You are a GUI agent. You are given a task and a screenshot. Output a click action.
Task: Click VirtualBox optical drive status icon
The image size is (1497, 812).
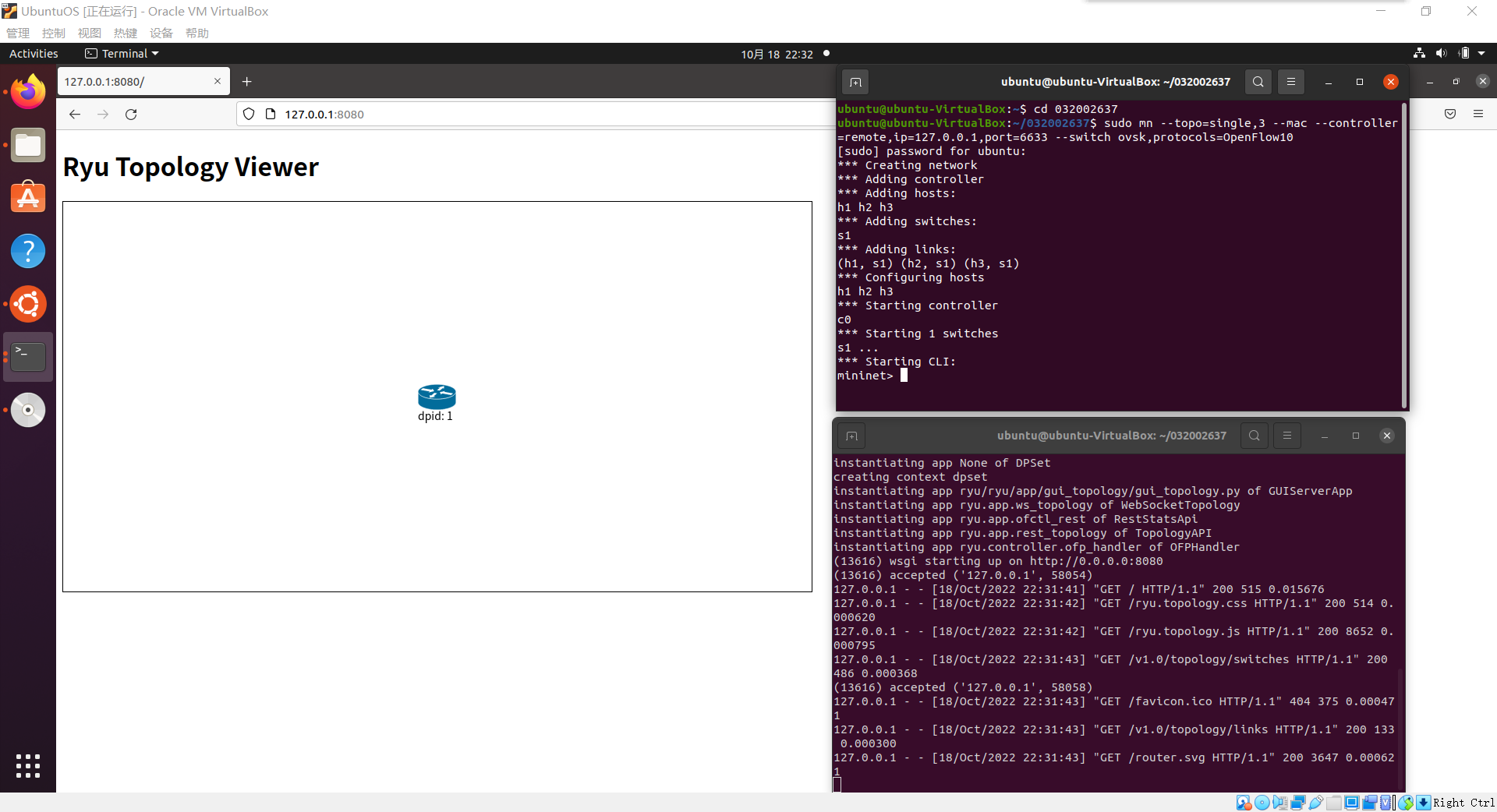pyautogui.click(x=1262, y=803)
